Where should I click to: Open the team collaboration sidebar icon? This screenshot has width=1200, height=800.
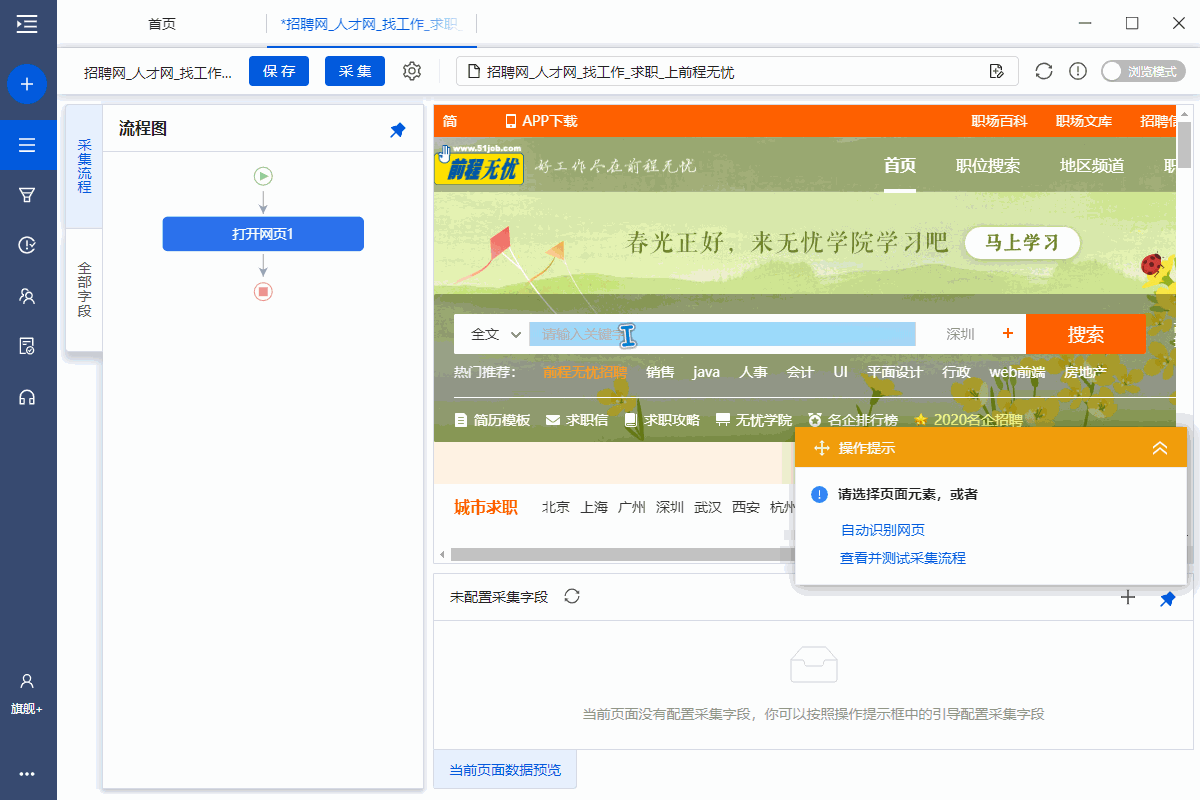coord(27,296)
